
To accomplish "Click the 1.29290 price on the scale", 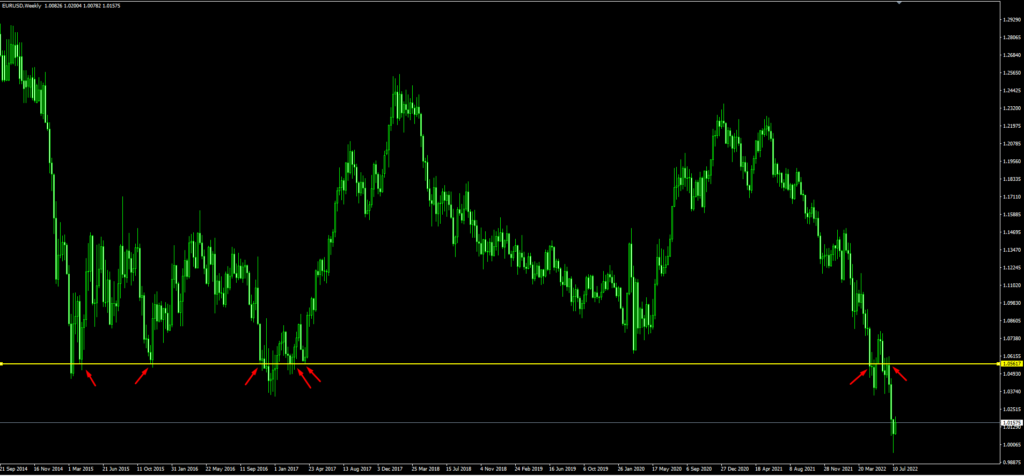I will 1010,19.
